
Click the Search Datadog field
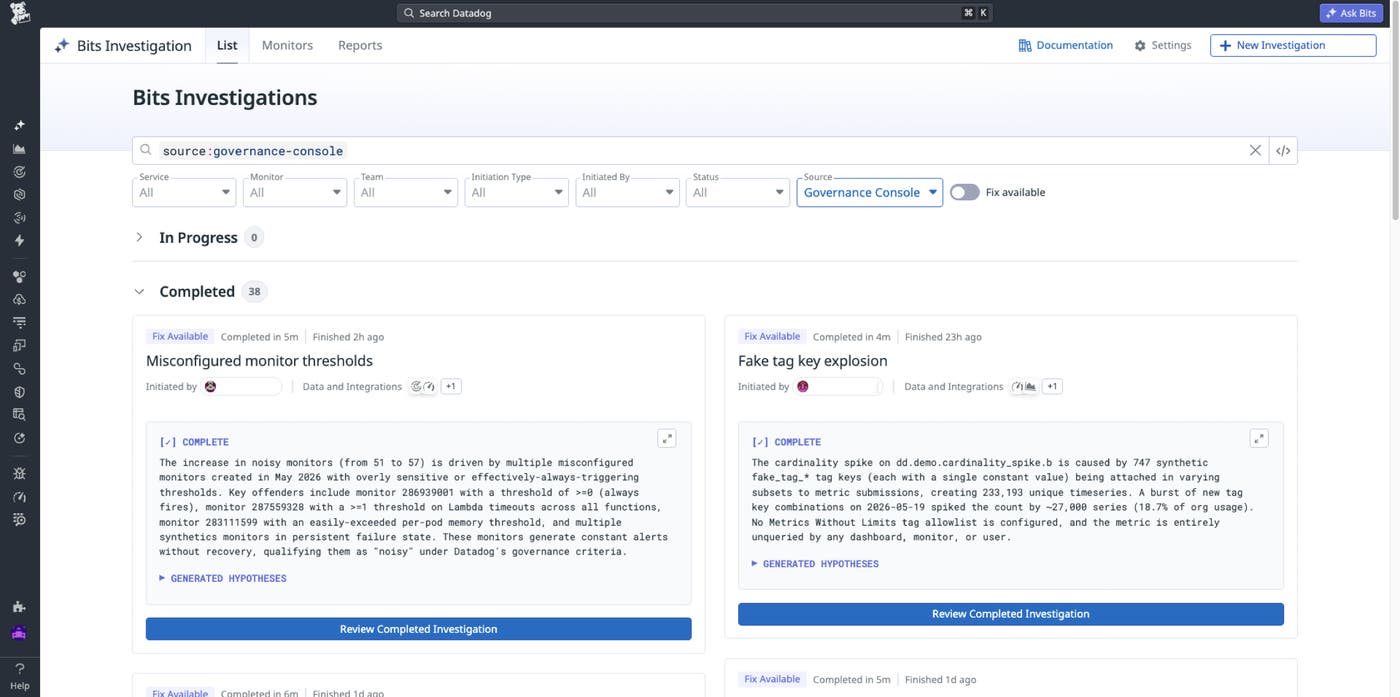pyautogui.click(x=695, y=13)
